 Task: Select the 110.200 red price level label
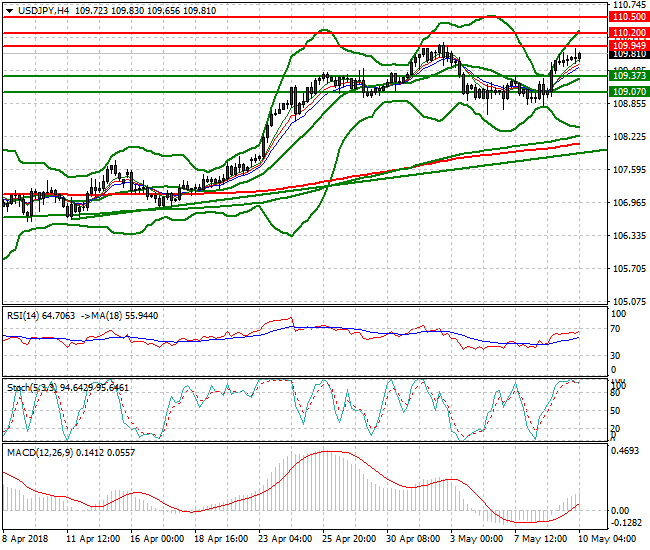(629, 33)
